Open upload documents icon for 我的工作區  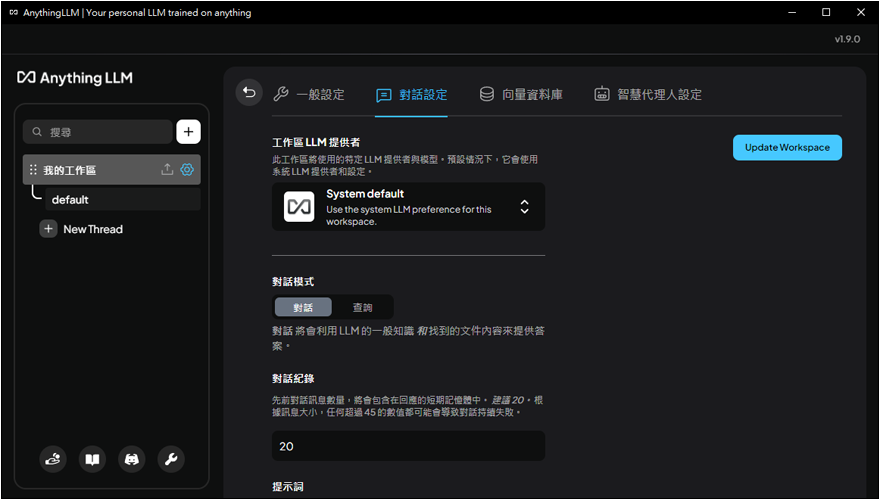pos(167,170)
